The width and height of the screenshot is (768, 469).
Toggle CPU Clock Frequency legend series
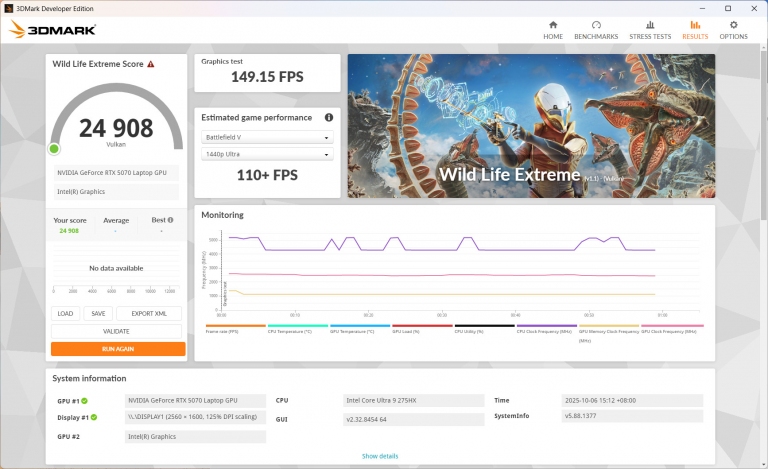pos(546,329)
